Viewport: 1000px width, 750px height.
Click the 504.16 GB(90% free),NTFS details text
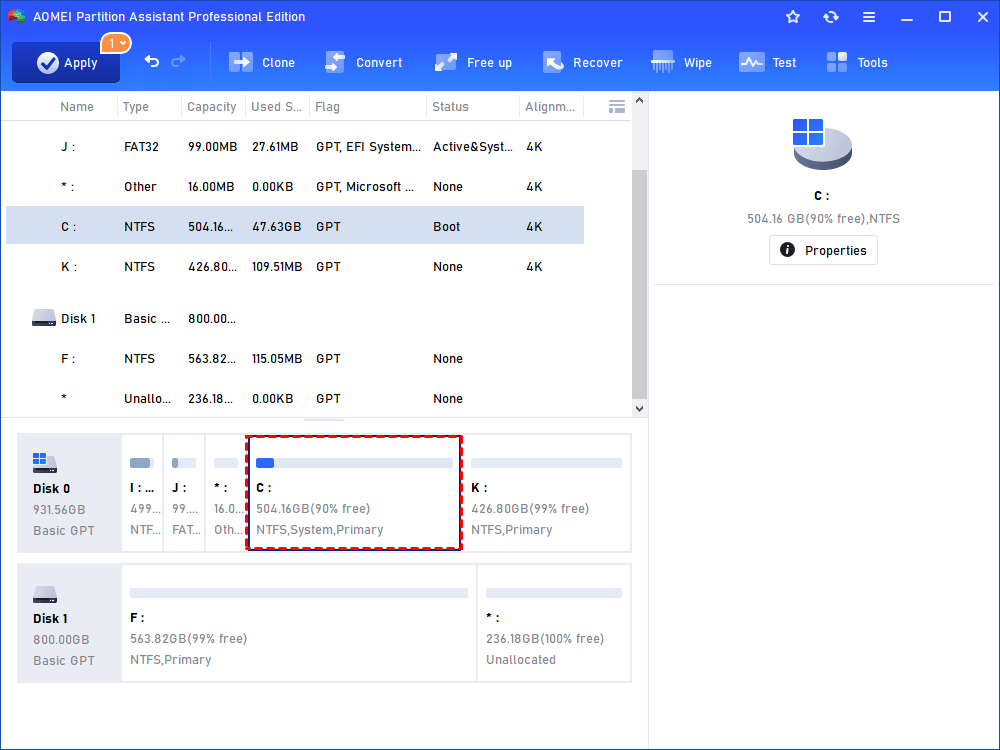823,219
